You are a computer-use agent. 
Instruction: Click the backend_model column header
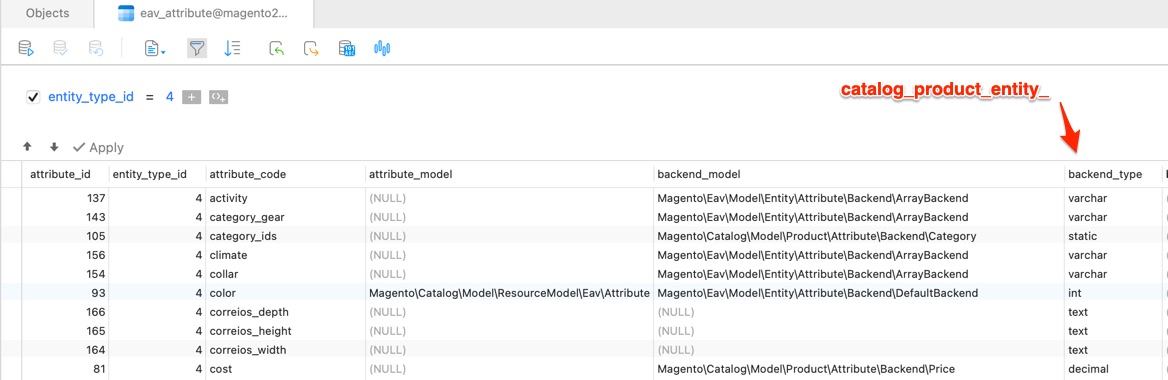tap(859, 174)
